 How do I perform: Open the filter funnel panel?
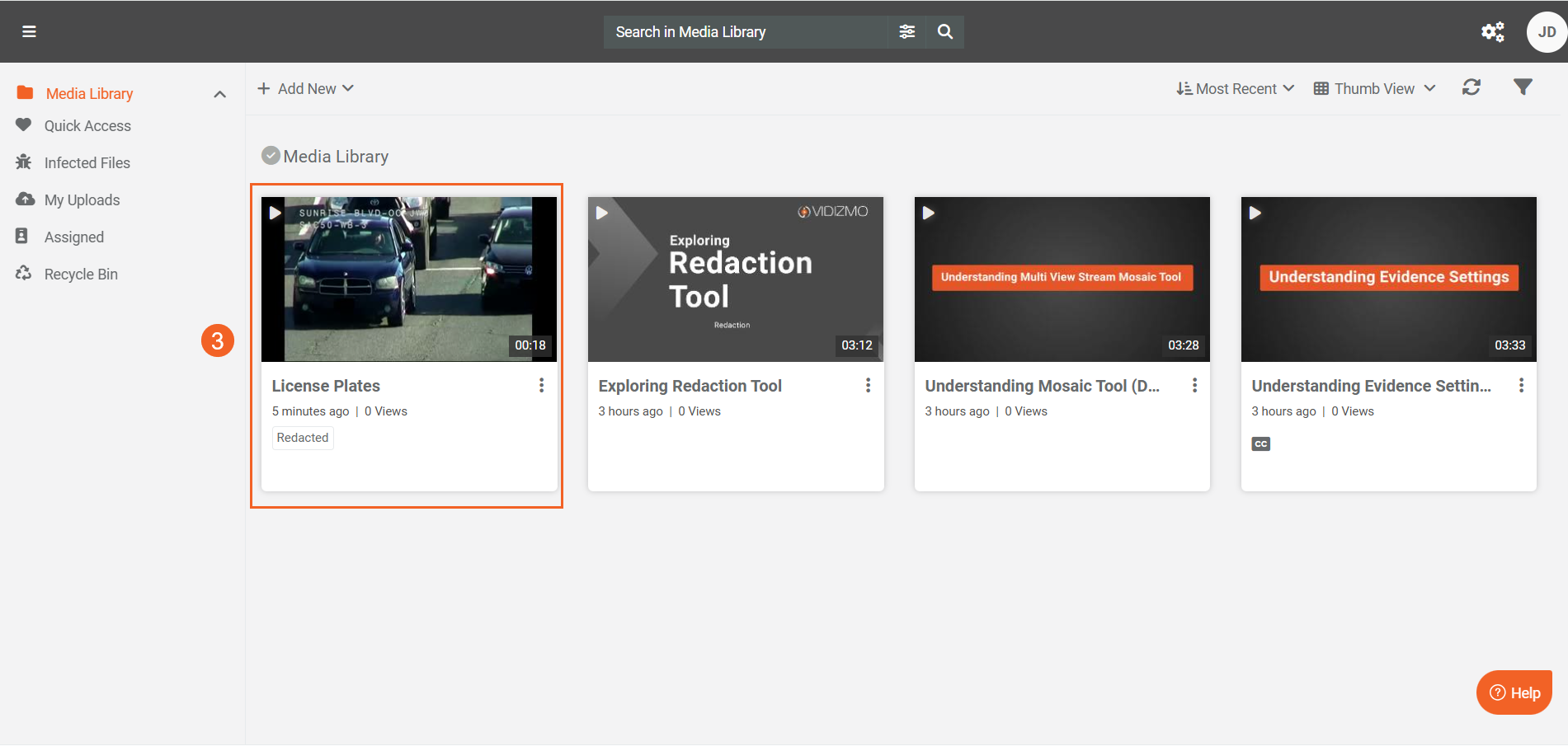point(1523,87)
